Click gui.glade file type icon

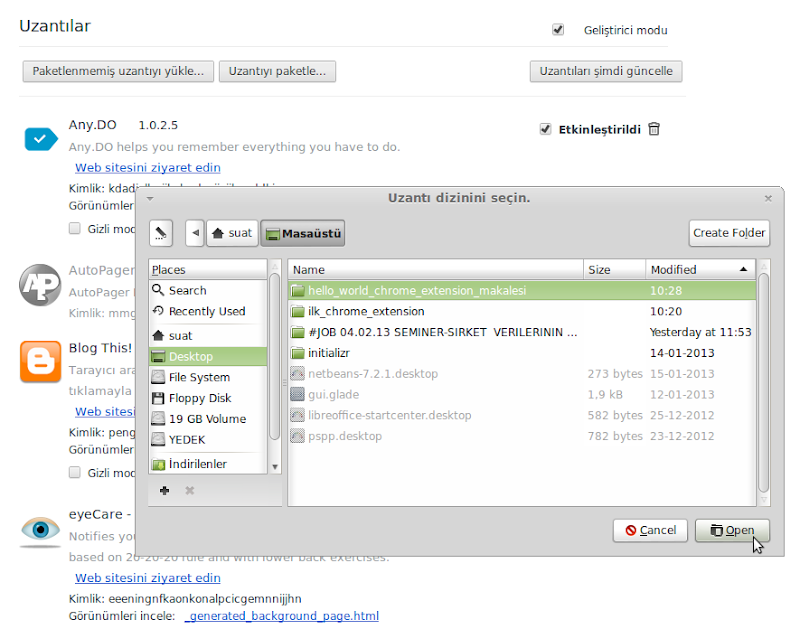coord(297,394)
